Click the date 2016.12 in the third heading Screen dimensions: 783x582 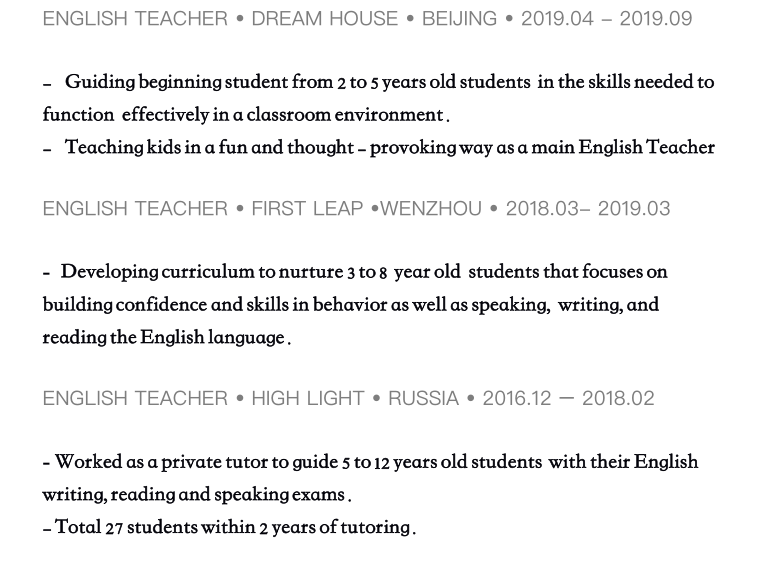517,398
